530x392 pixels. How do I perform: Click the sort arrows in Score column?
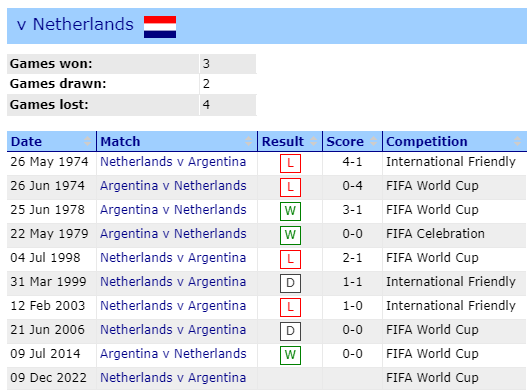click(374, 141)
